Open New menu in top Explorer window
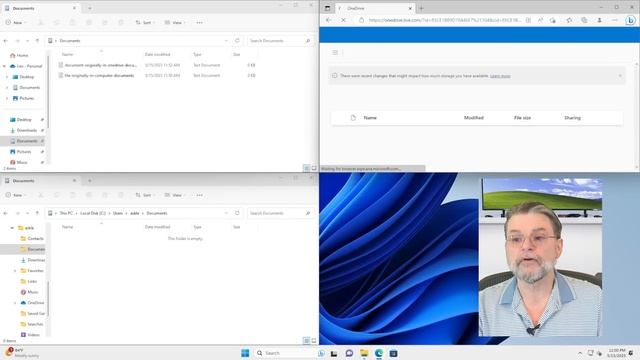 point(16,22)
